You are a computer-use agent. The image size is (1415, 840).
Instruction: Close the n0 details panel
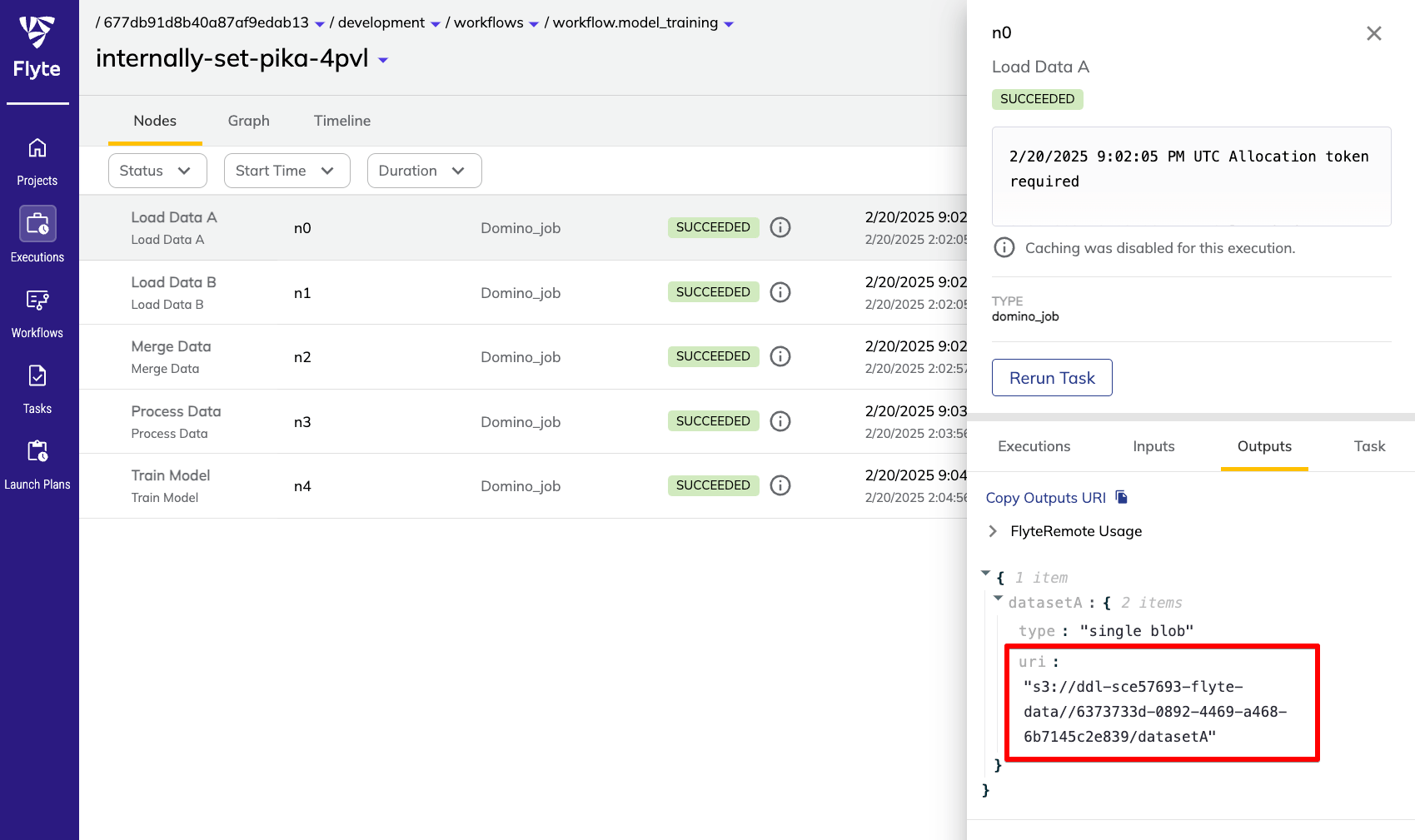tap(1374, 33)
